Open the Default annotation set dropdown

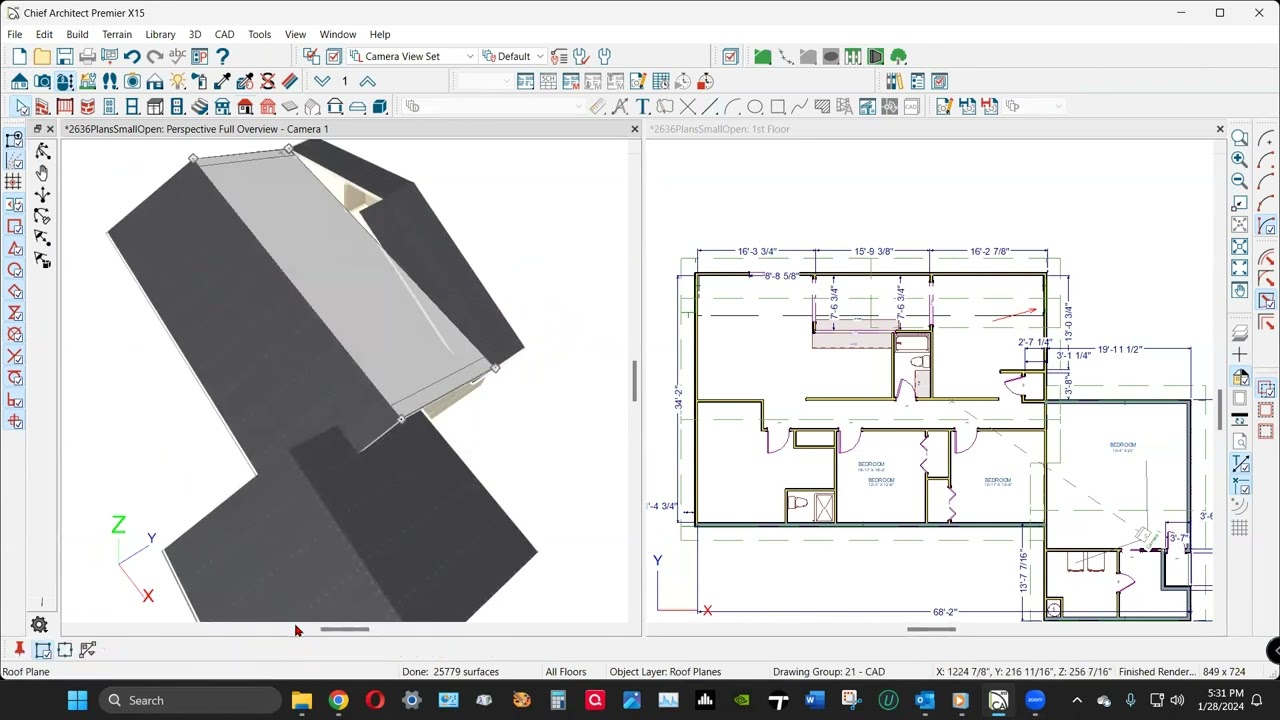click(x=513, y=56)
